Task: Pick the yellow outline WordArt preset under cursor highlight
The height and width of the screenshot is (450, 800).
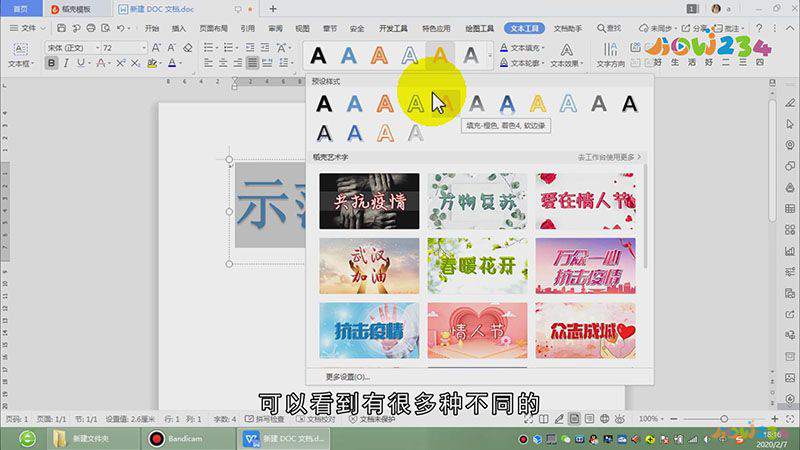Action: [x=415, y=104]
